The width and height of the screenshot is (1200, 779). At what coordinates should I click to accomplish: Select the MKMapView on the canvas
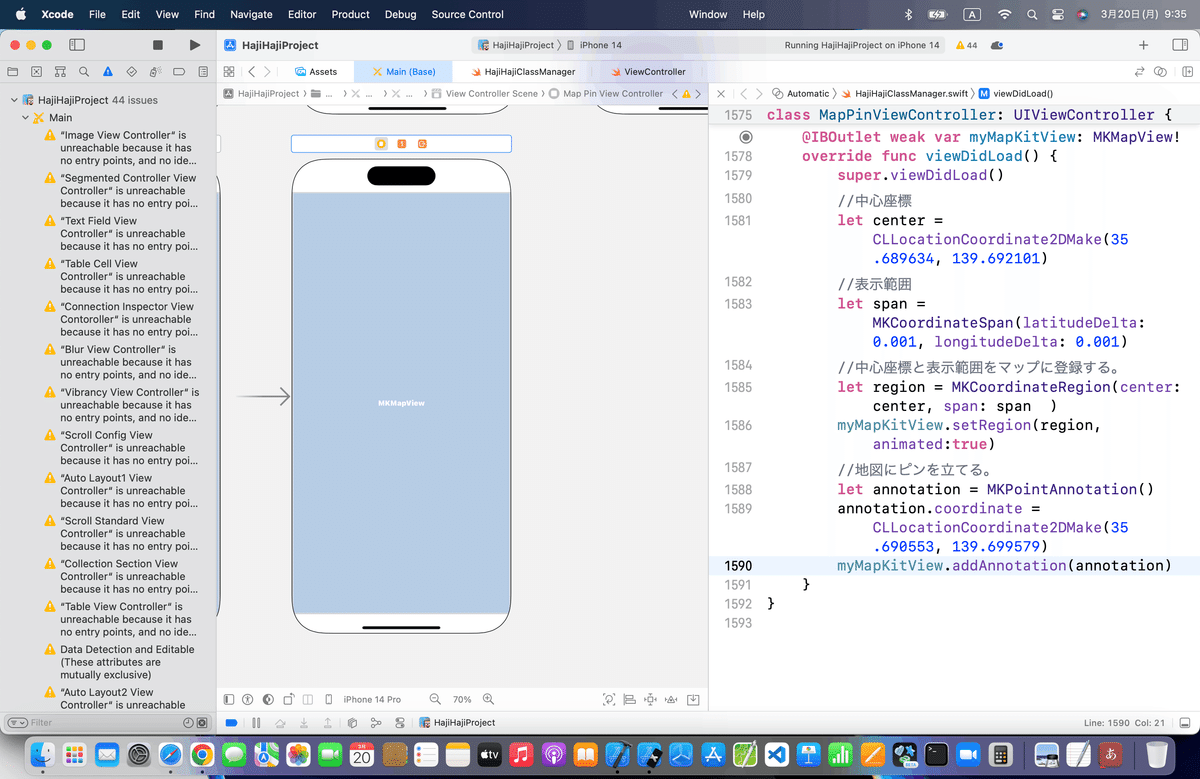(x=401, y=403)
